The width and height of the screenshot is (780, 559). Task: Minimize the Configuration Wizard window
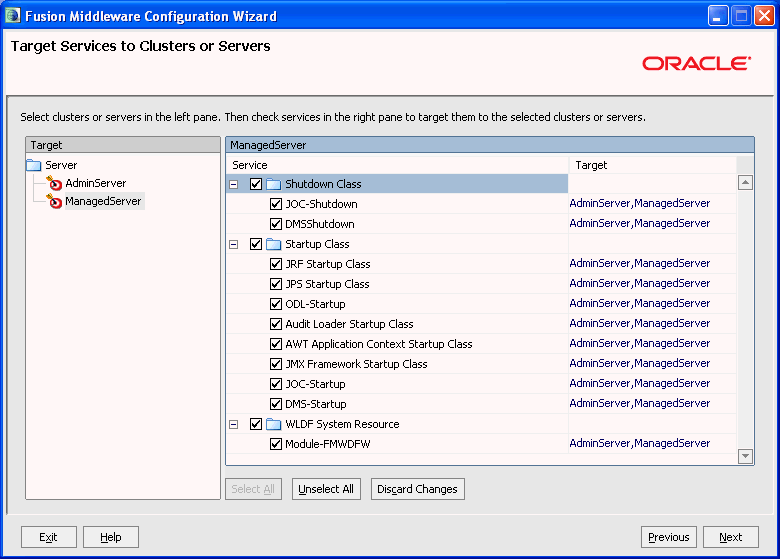coord(718,16)
